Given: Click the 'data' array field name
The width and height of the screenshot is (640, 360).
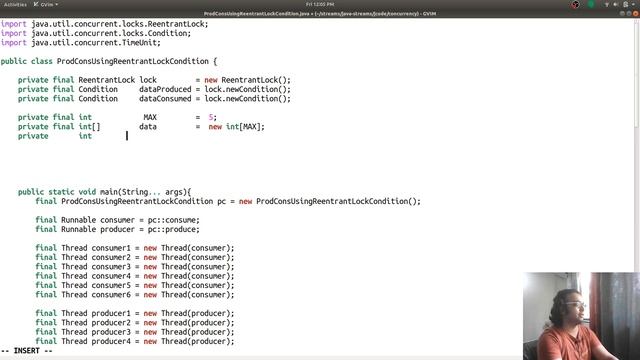Looking at the screenshot, I should [x=148, y=127].
